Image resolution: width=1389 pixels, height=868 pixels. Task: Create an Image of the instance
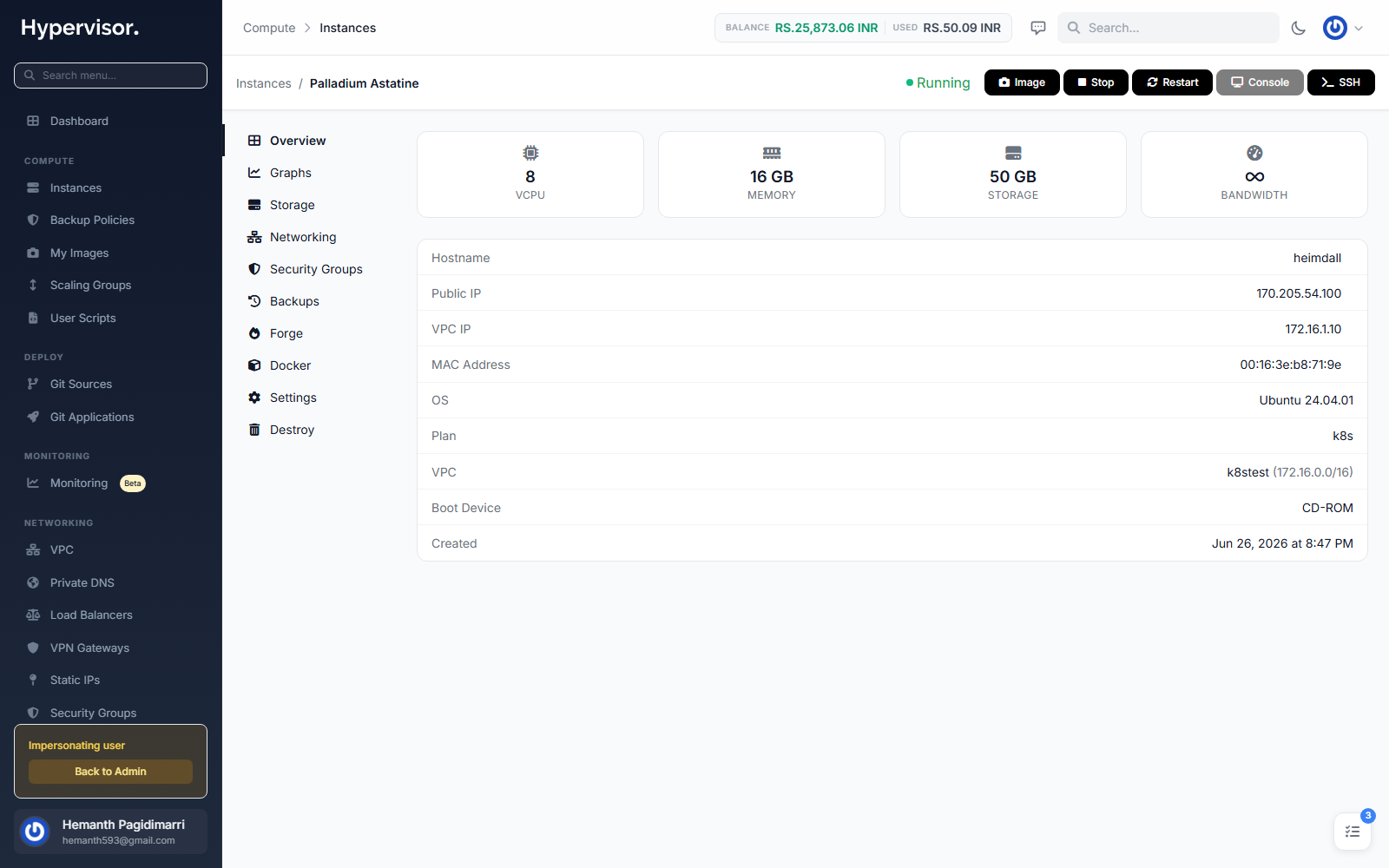point(1022,82)
